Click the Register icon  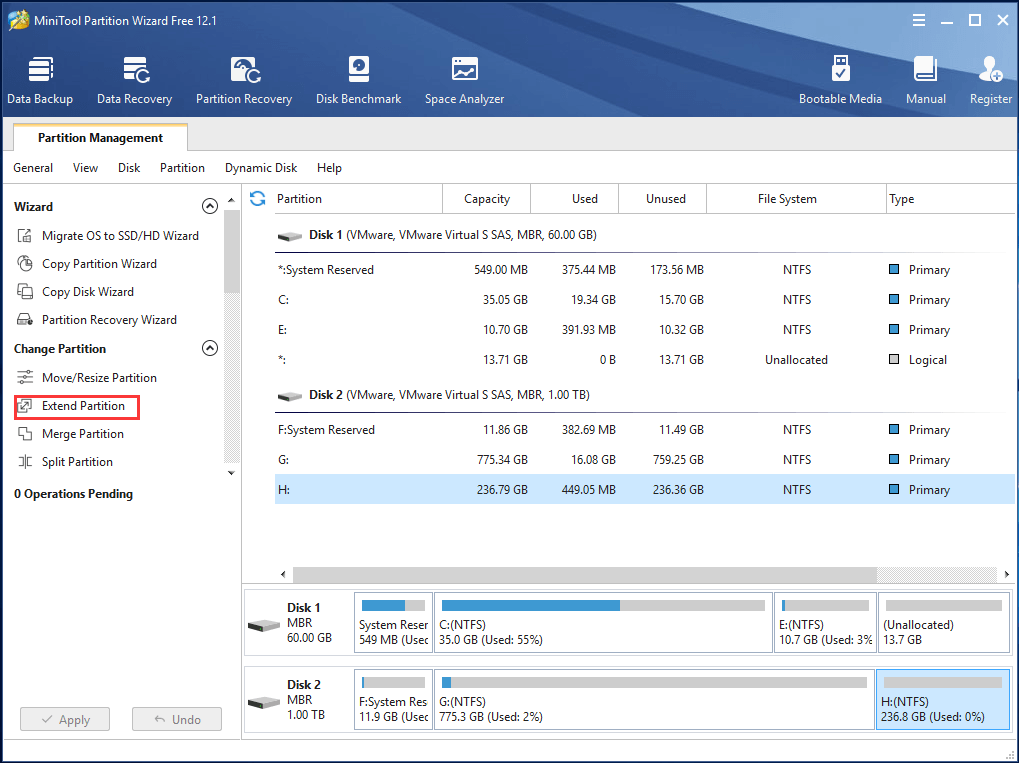[x=990, y=70]
